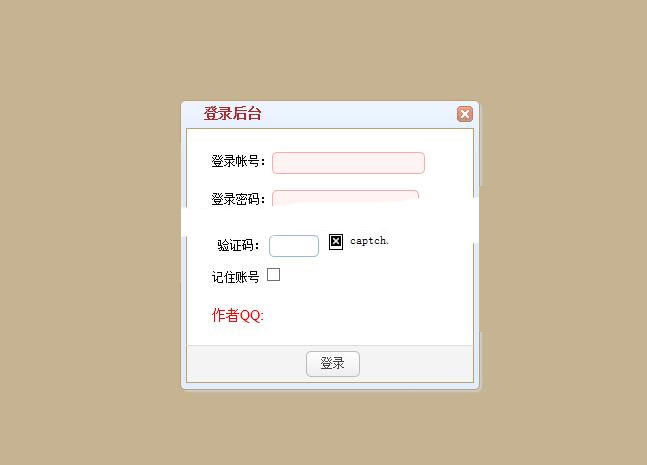The width and height of the screenshot is (647, 465).
Task: Click the 登录后台 dialog title text
Action: (232, 113)
